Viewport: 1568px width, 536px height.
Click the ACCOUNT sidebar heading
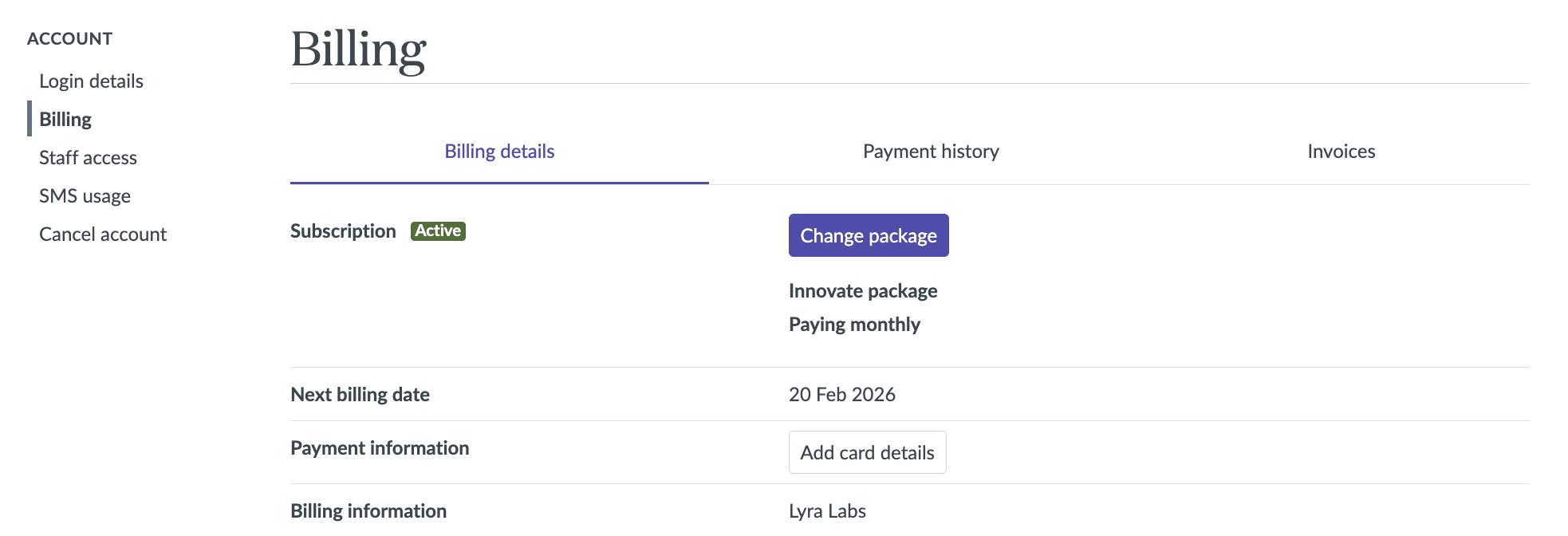(69, 39)
